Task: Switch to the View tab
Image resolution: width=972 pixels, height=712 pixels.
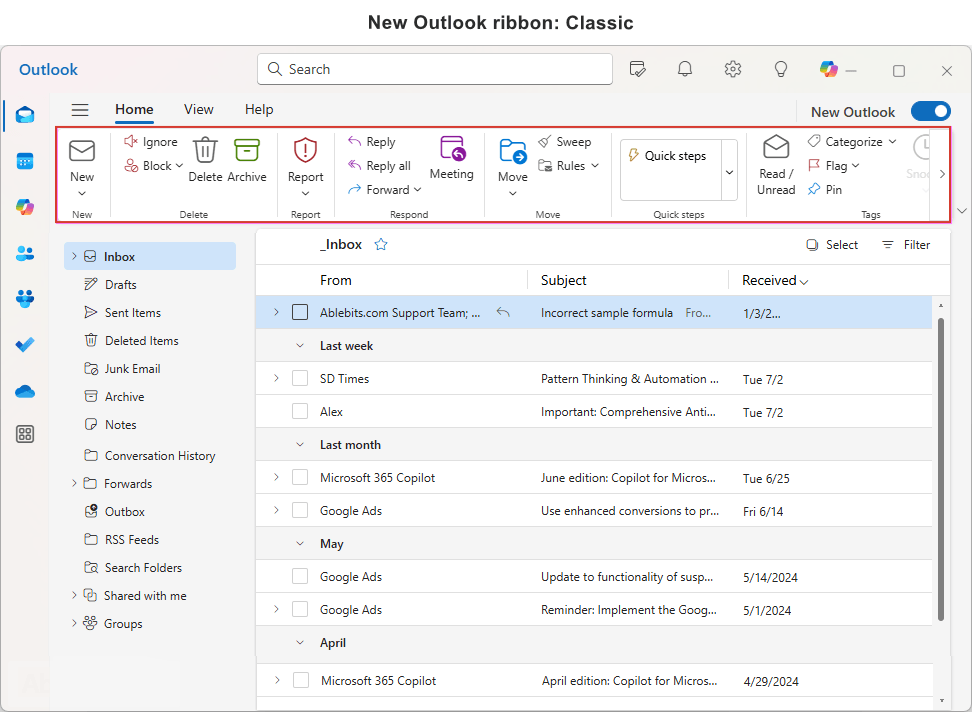Action: (x=198, y=110)
